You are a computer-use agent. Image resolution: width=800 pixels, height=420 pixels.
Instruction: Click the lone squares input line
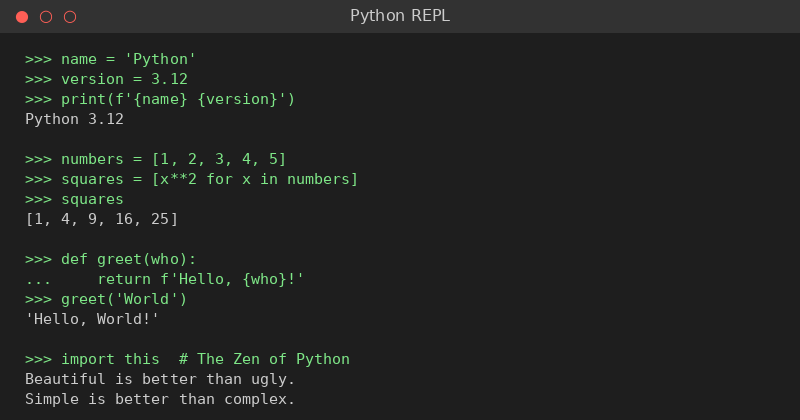click(x=74, y=200)
